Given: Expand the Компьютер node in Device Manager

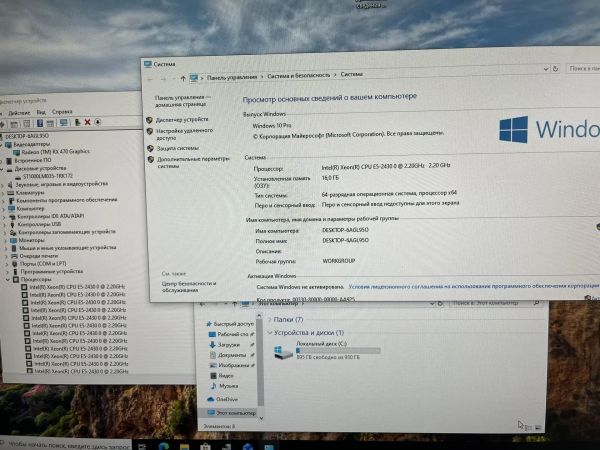Looking at the screenshot, I should coord(4,209).
